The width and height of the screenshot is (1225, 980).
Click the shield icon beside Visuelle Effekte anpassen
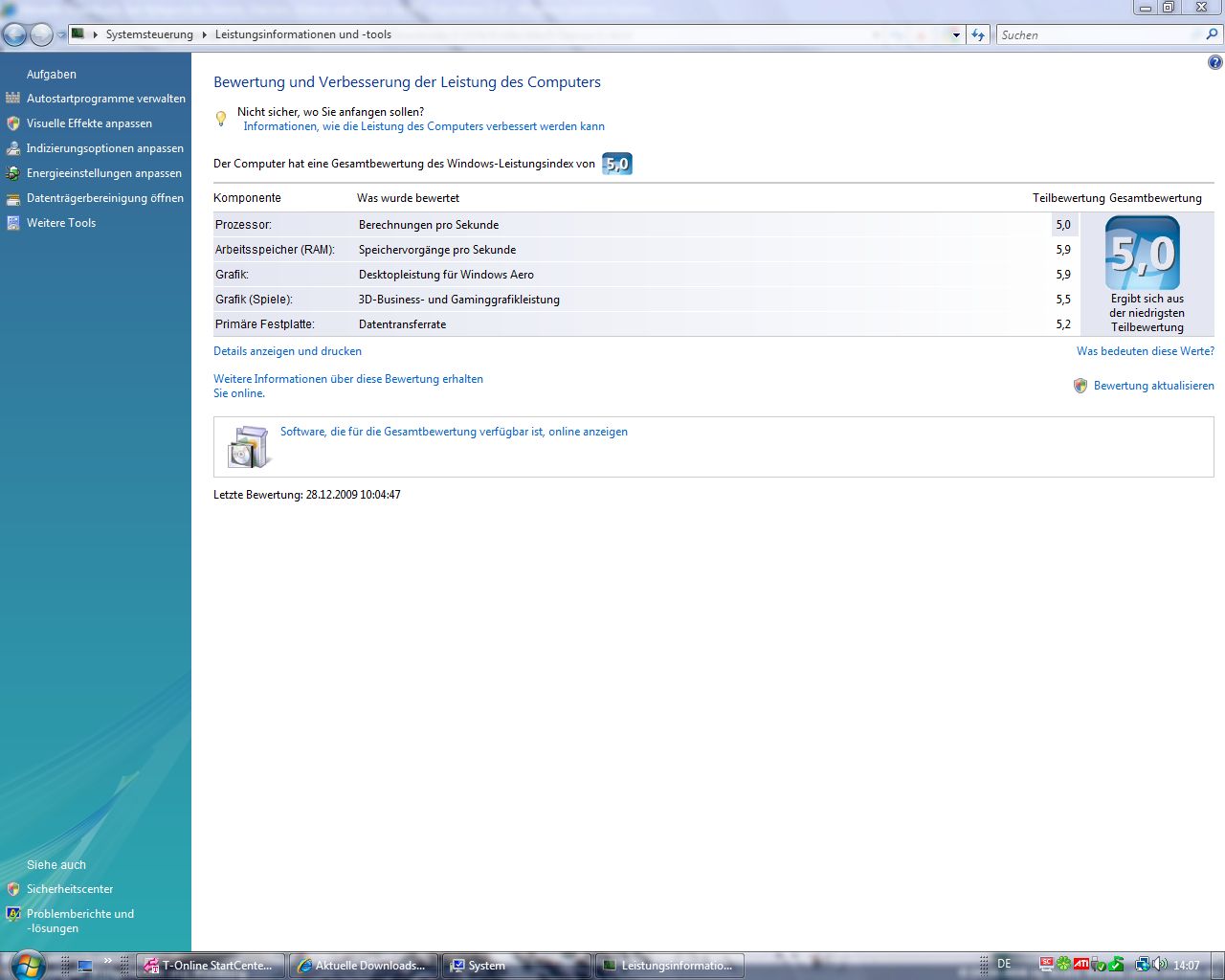point(12,123)
